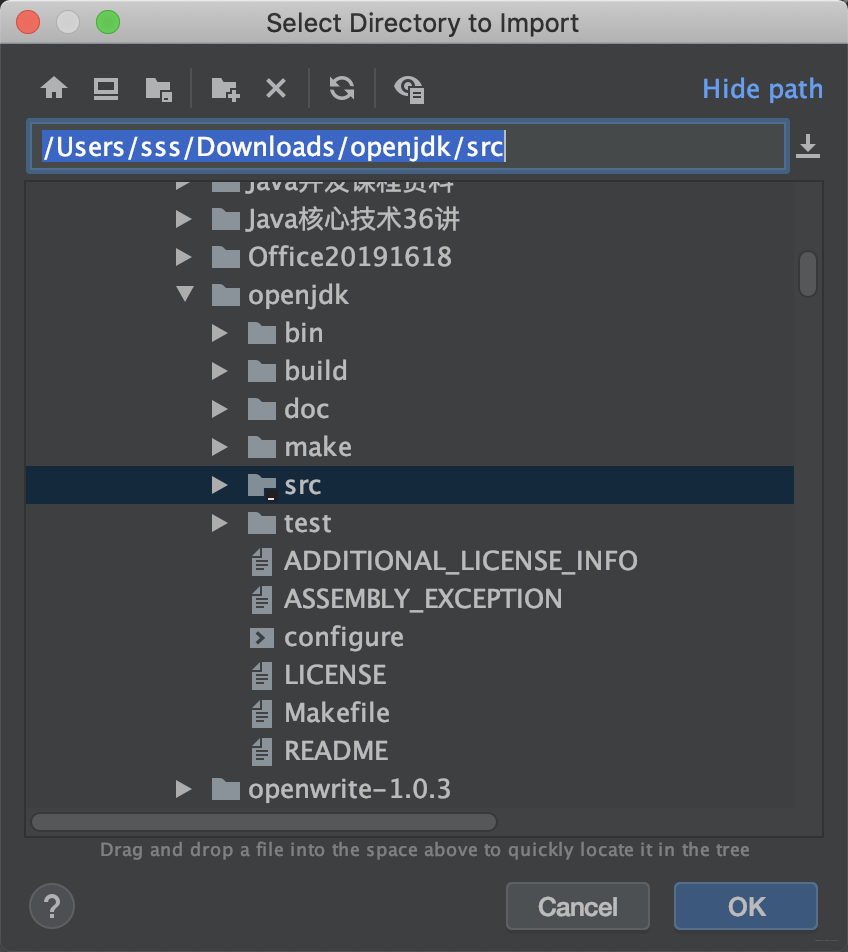848x952 pixels.
Task: Select the openjdk row label
Action: 298,296
